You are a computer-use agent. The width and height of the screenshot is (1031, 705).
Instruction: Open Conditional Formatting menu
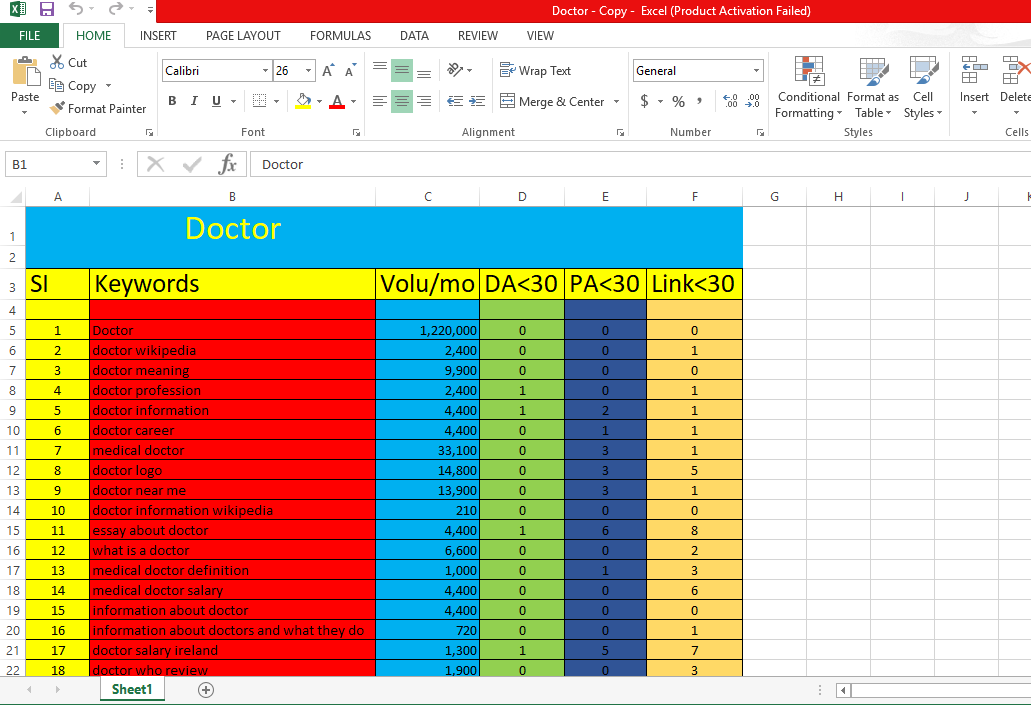(808, 90)
